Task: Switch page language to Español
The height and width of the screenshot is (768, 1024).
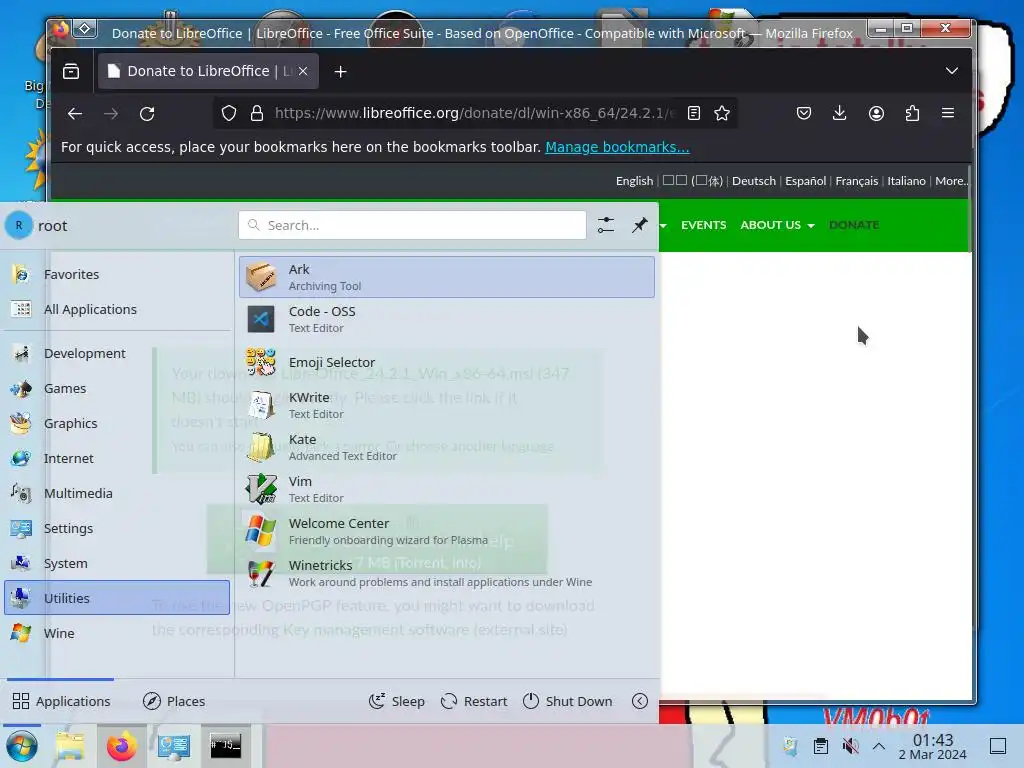Action: click(x=805, y=181)
